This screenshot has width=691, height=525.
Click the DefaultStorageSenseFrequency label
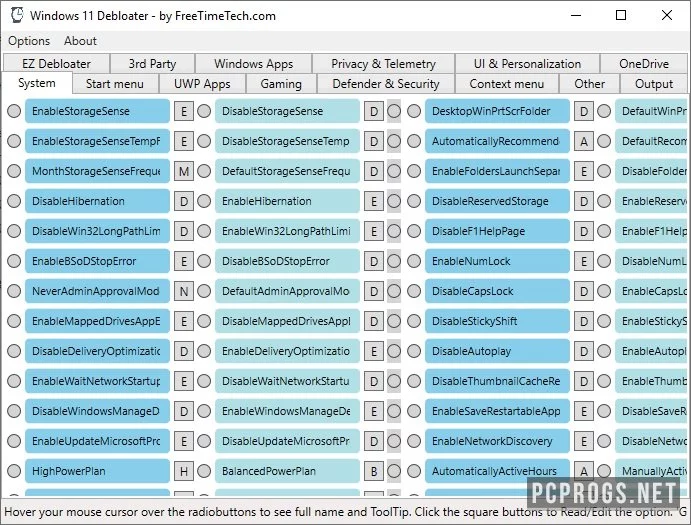coord(287,171)
